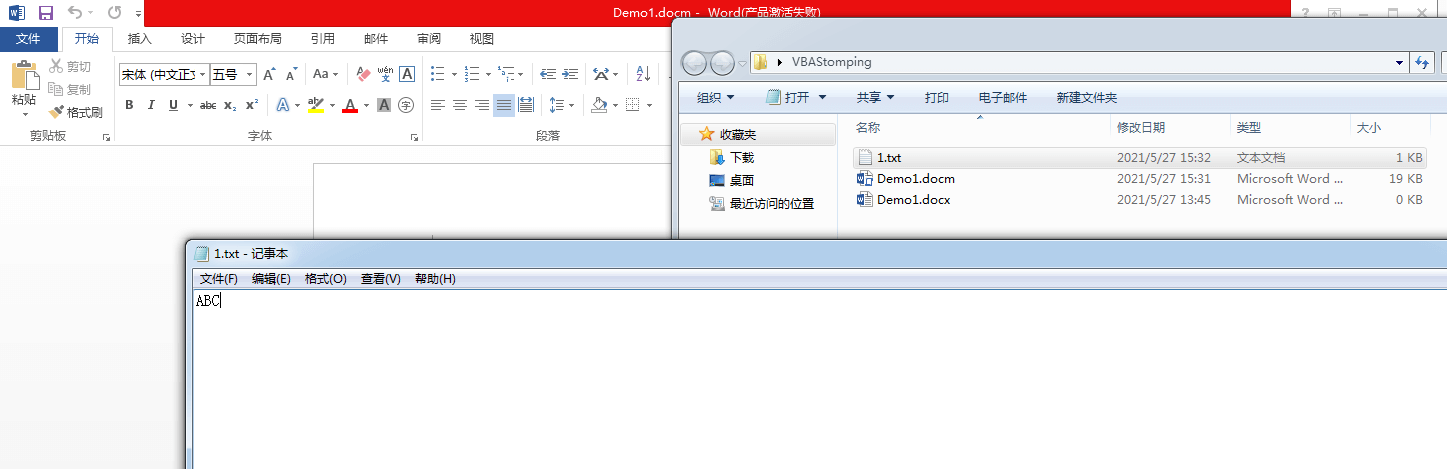Increase font size with the grow font icon
This screenshot has height=469, width=1447.
click(269, 74)
